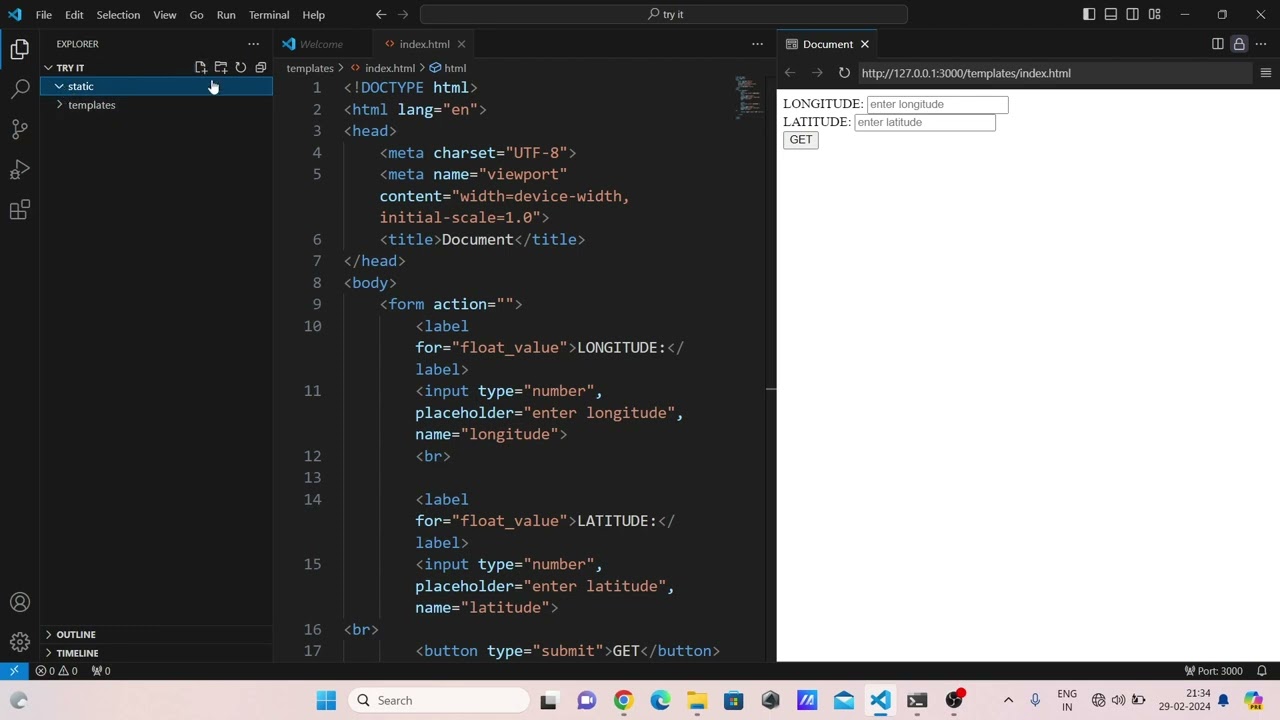Create a new folder in Explorer
The width and height of the screenshot is (1280, 720).
221,68
